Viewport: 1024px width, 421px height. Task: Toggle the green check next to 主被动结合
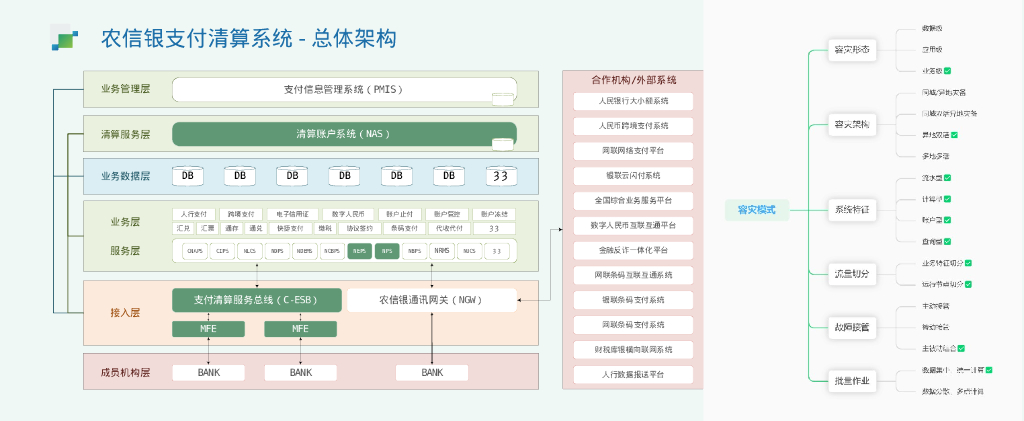(x=961, y=349)
